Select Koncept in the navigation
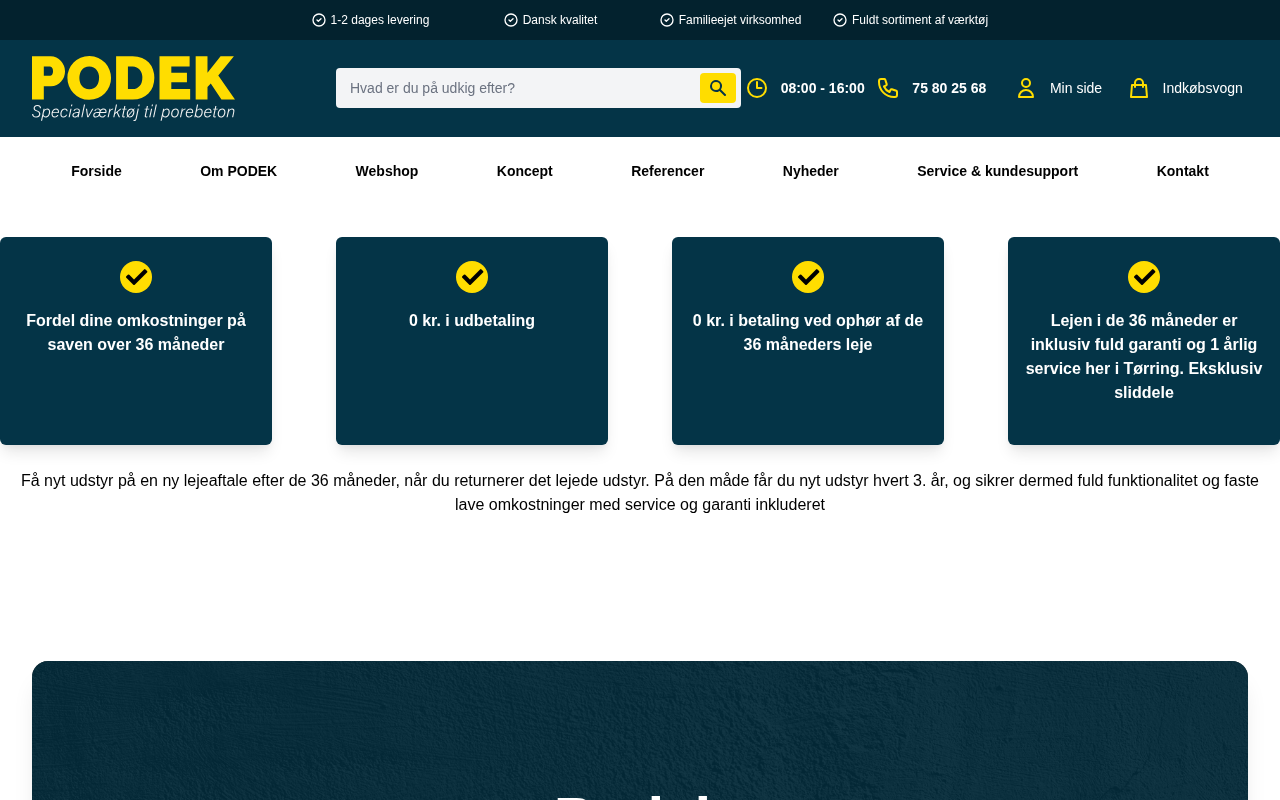1280x800 pixels. point(525,171)
